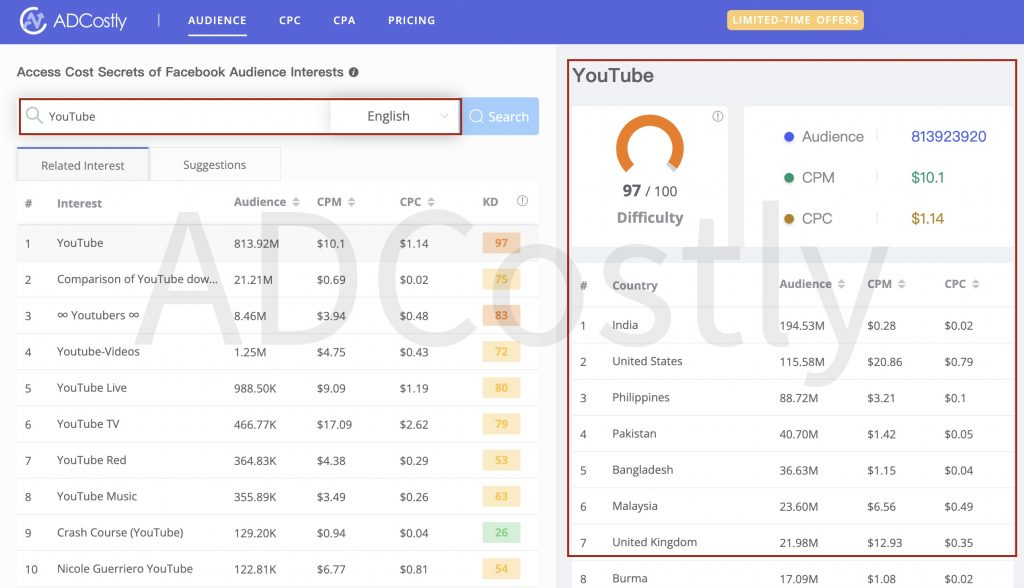Image resolution: width=1024 pixels, height=588 pixels.
Task: Switch to the Suggestions tab
Action: tap(215, 165)
